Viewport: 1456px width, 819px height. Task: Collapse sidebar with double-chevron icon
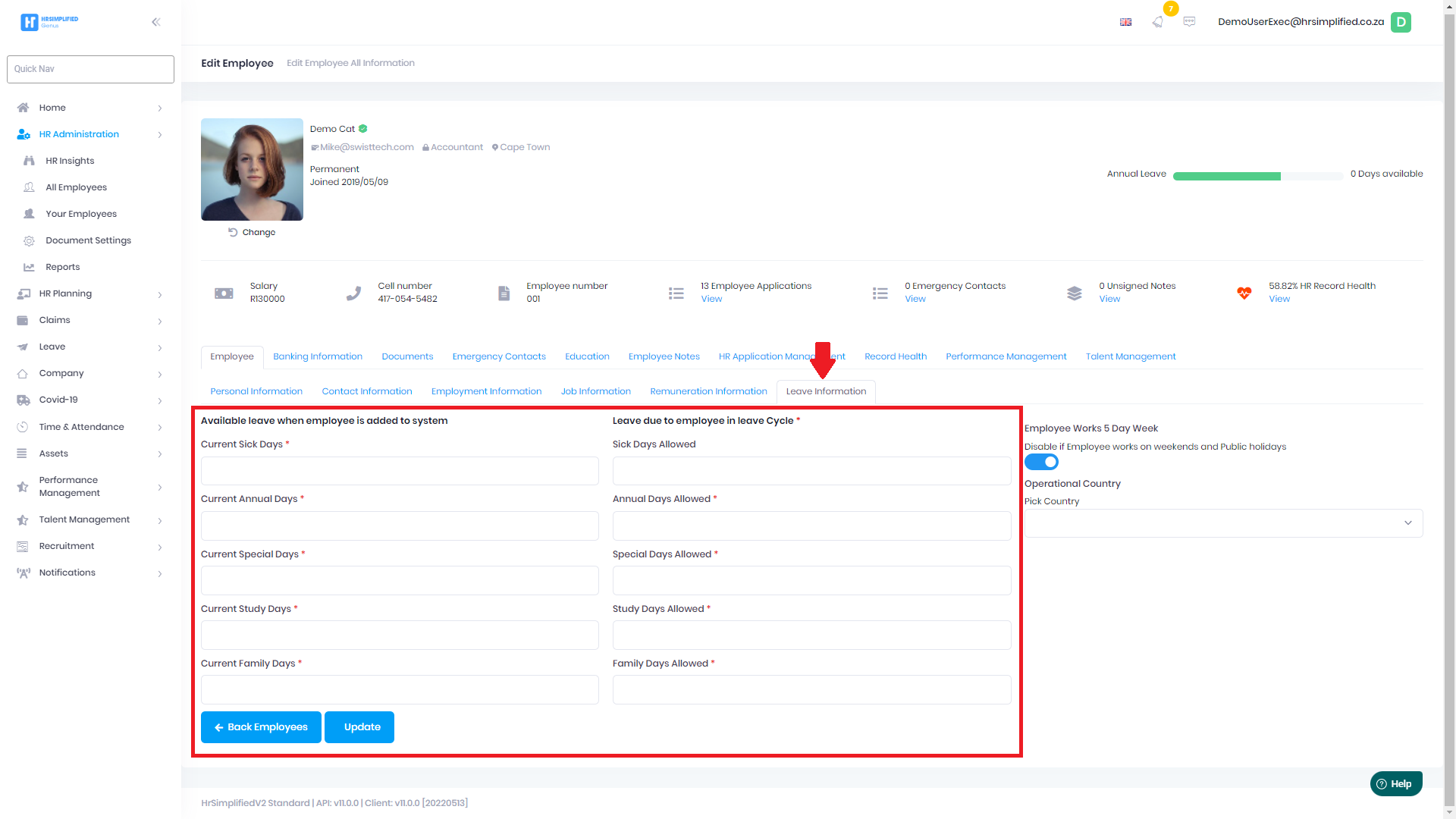[x=155, y=22]
